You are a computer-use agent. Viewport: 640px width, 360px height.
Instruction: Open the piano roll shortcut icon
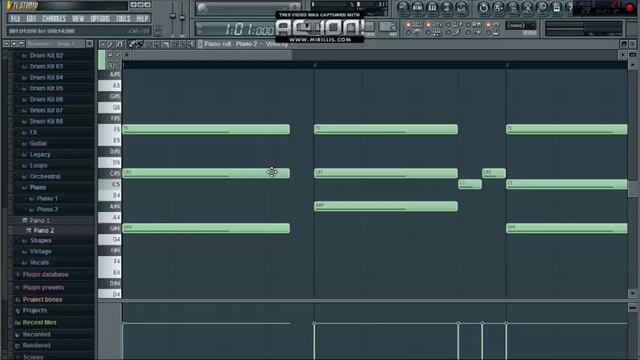[x=432, y=8]
